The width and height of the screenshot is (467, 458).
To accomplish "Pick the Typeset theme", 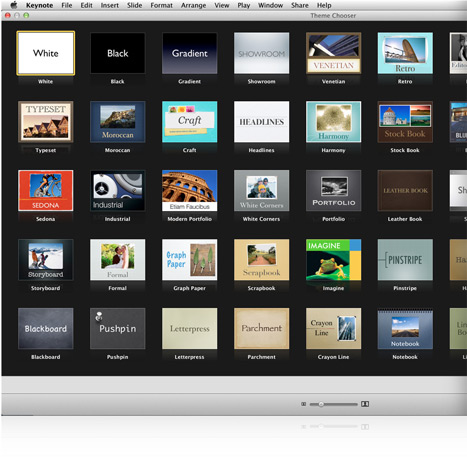I will point(46,122).
